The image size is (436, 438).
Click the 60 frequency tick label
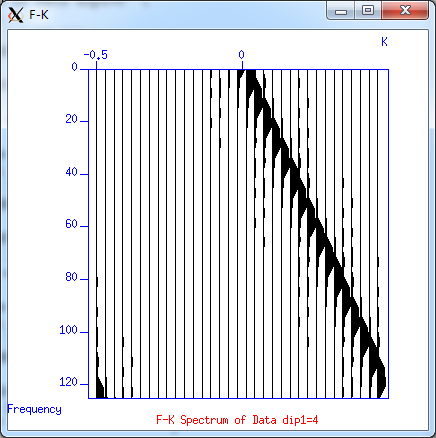[72, 224]
